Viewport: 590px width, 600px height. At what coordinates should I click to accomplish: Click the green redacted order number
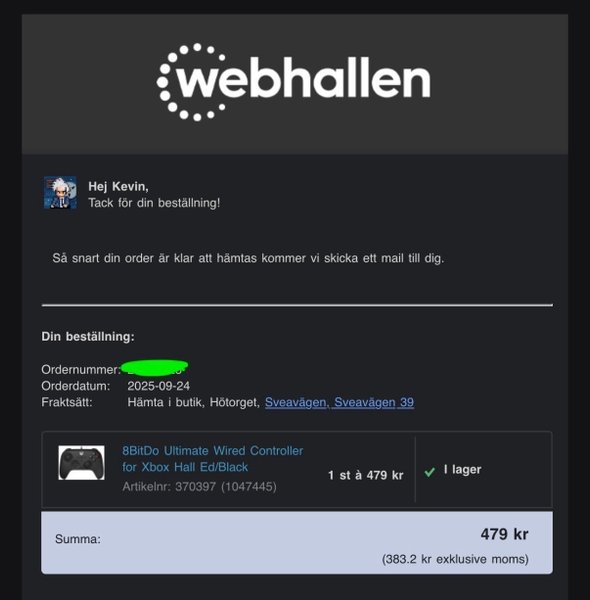click(x=154, y=368)
